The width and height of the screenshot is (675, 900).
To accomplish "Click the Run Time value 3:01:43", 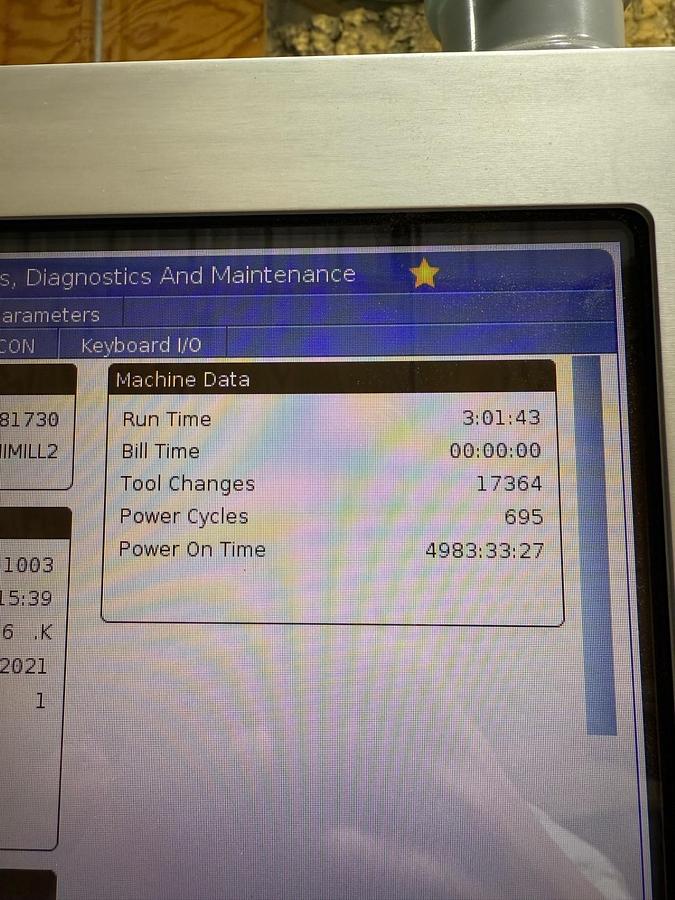I will pyautogui.click(x=501, y=417).
